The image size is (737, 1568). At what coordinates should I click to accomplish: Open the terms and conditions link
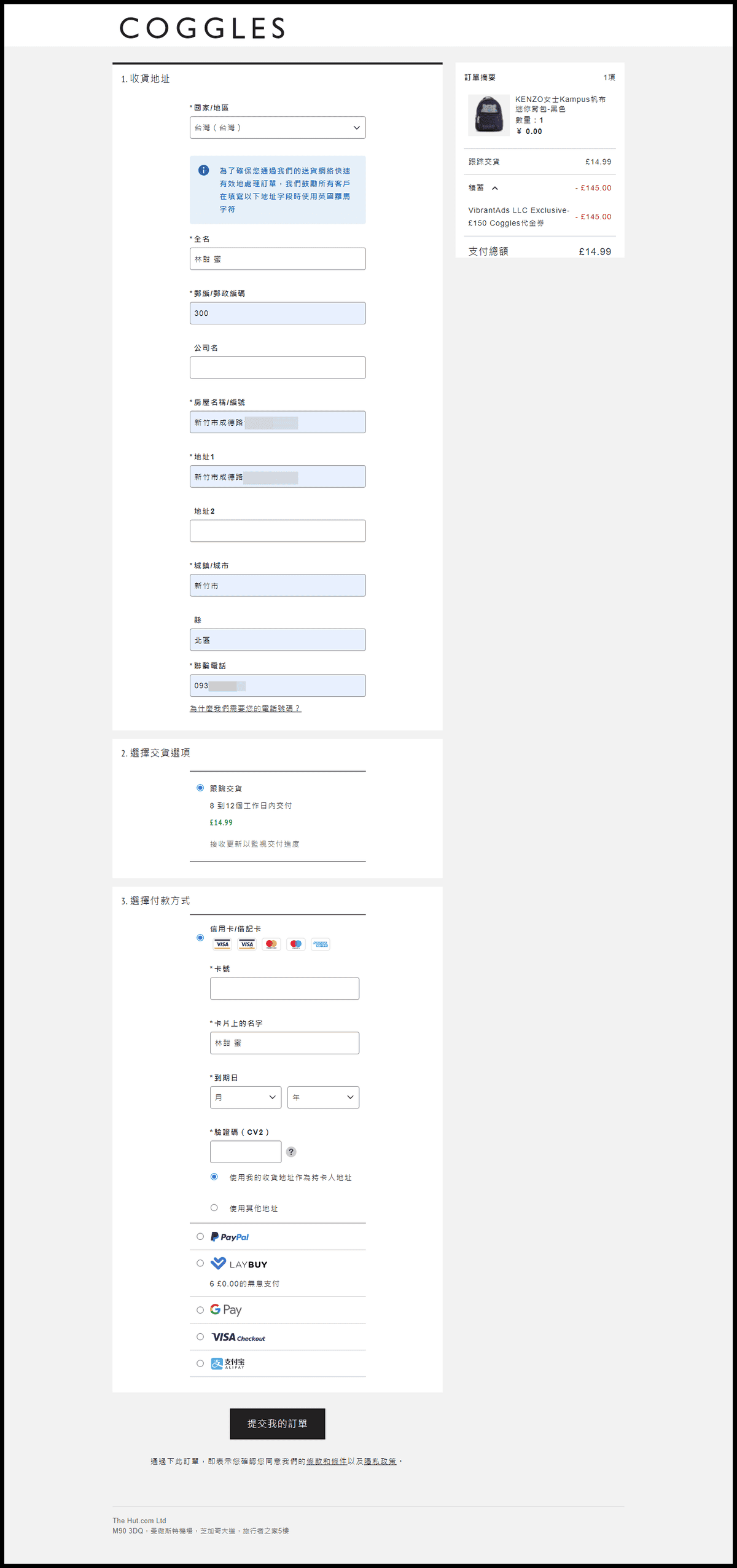coord(327,1461)
